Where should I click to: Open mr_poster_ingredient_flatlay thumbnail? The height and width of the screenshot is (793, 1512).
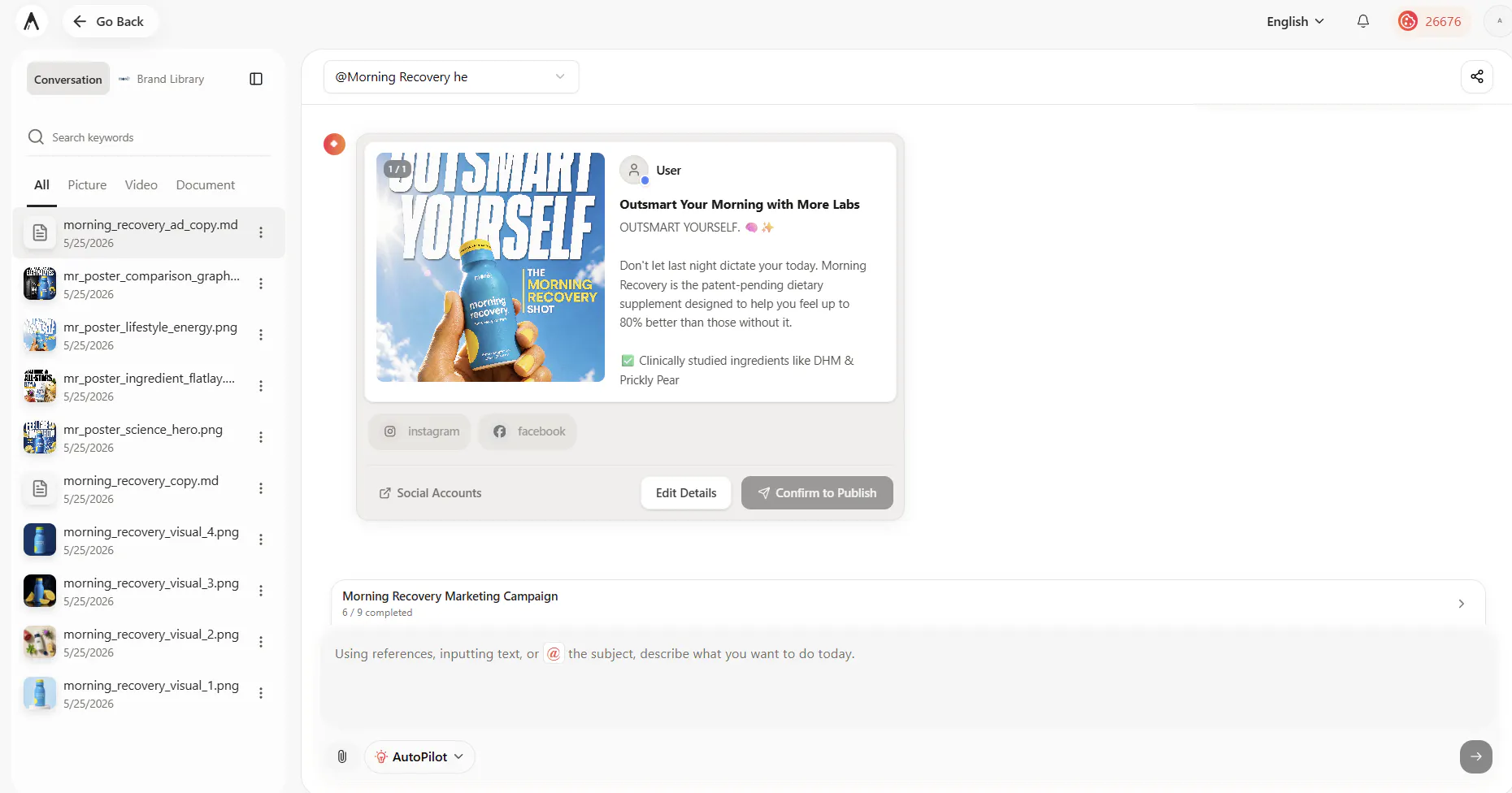40,386
